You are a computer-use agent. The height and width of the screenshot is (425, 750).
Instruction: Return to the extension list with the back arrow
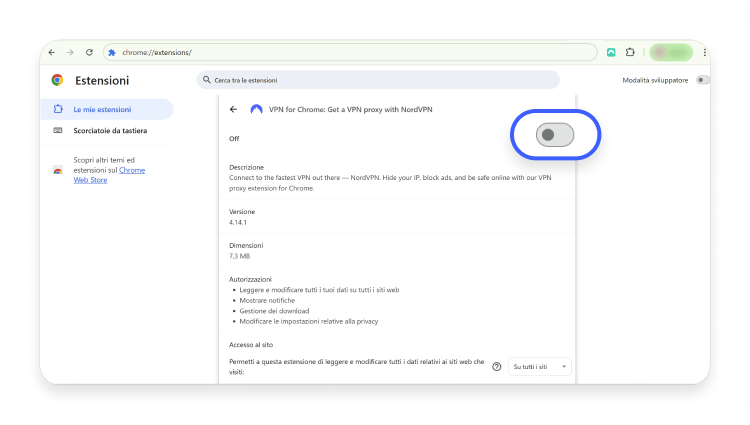(233, 109)
